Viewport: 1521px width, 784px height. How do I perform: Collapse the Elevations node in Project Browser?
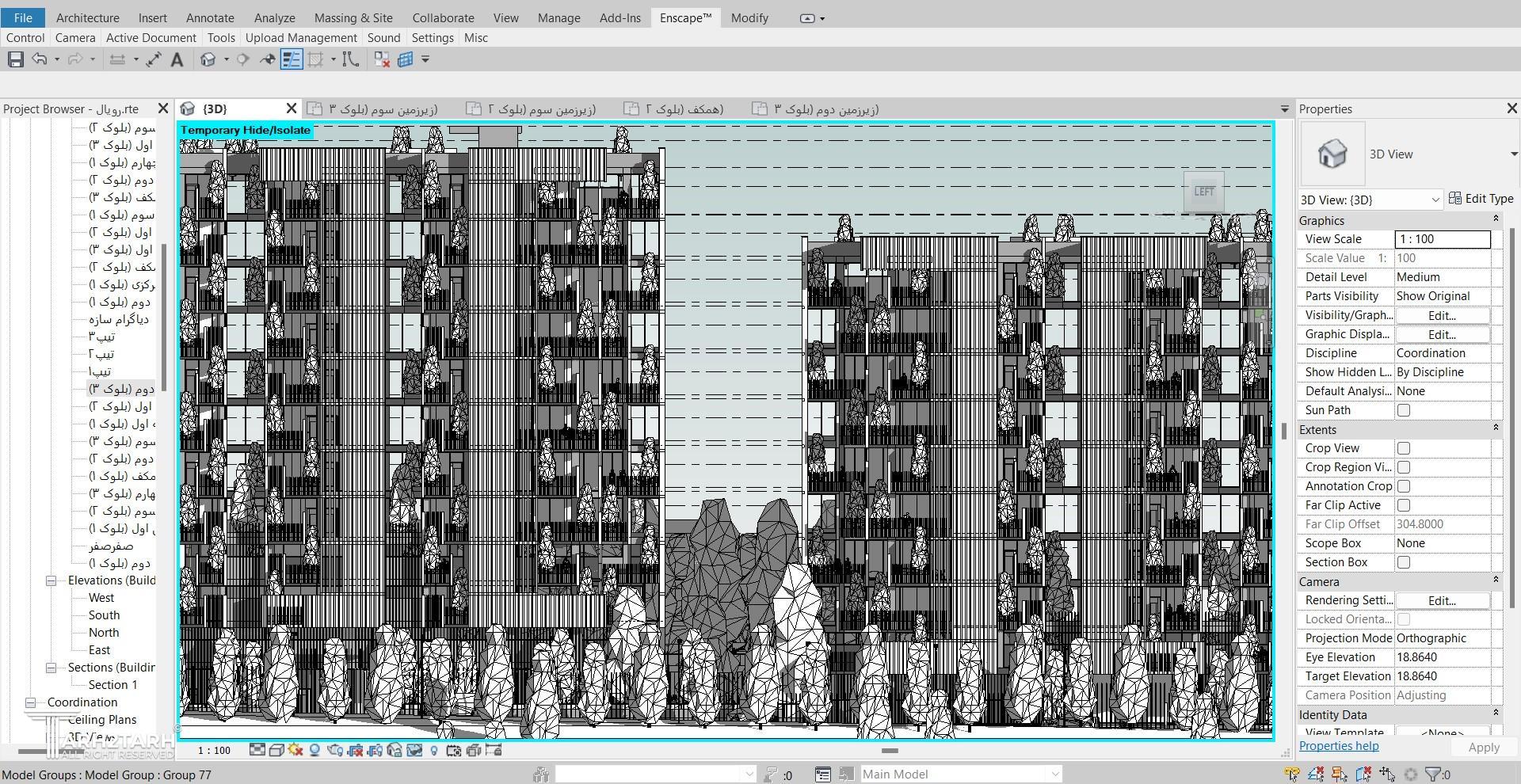pos(51,580)
